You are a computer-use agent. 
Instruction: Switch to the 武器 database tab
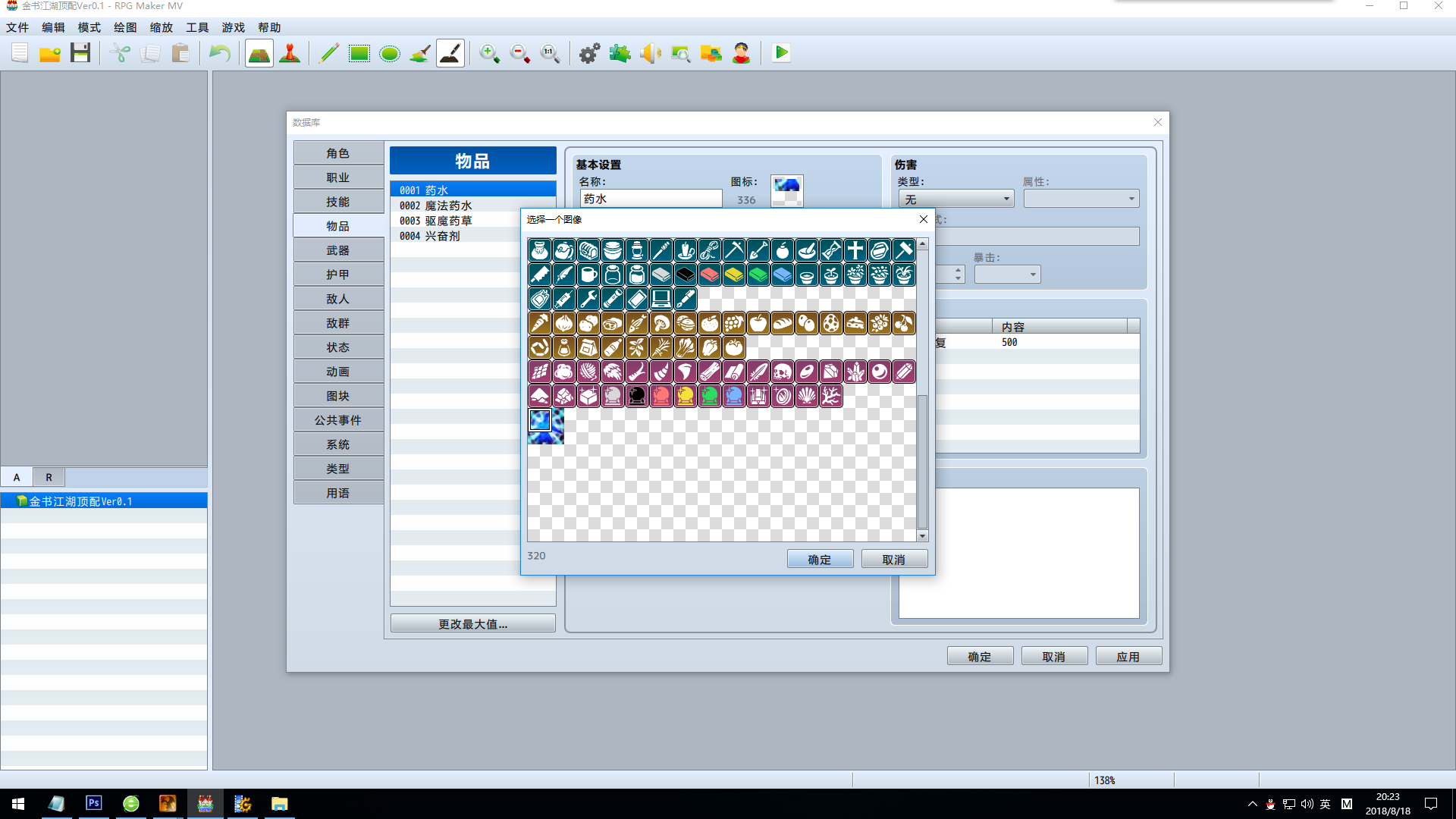(338, 250)
